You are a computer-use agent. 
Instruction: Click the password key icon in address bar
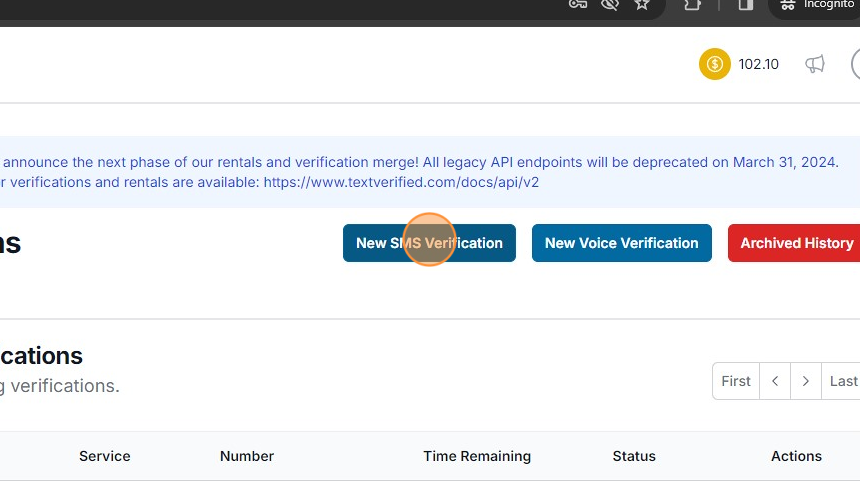pos(578,4)
